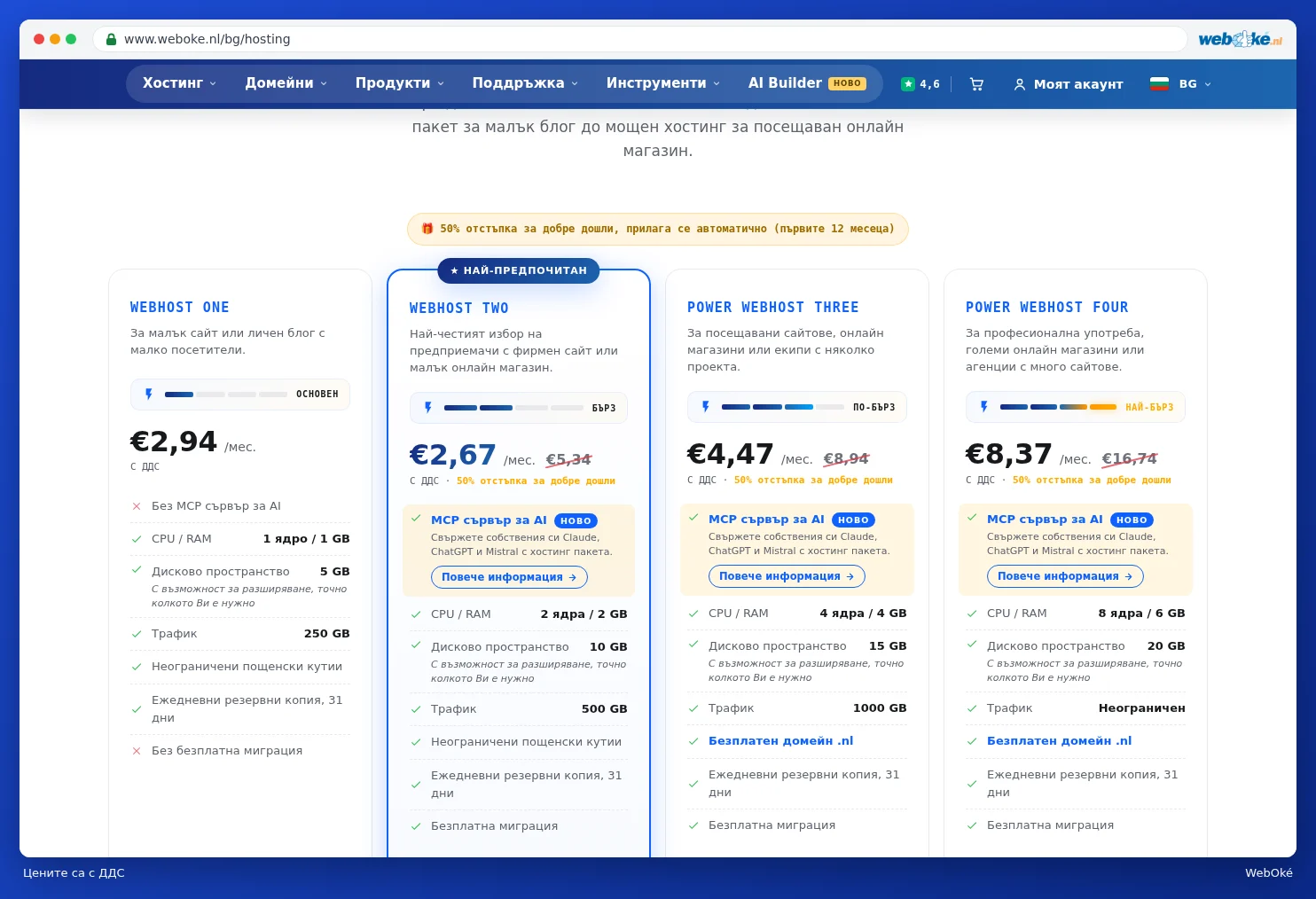Screen dimensions: 1316x899
Task: Expand the Поддръжка menu
Action: tap(525, 83)
